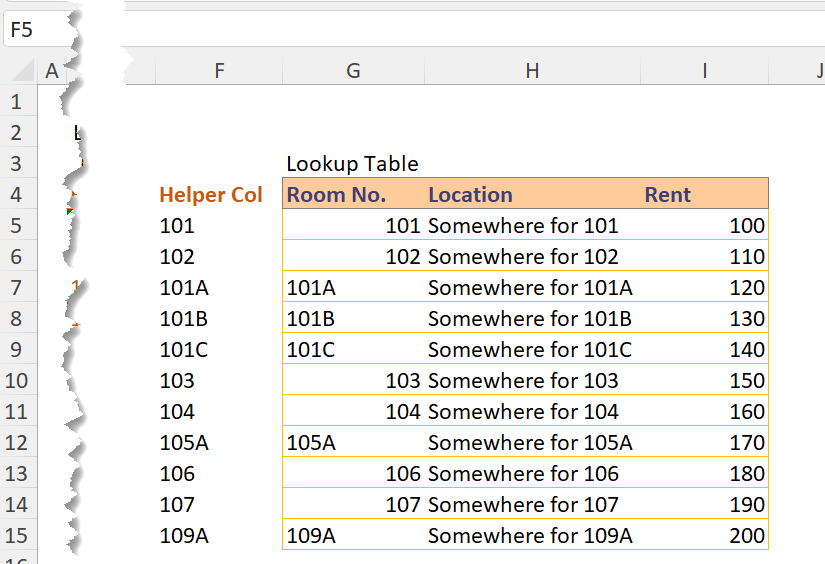Screen dimensions: 825x564
Task: Click the Select All corner triangle
Action: click(19, 71)
